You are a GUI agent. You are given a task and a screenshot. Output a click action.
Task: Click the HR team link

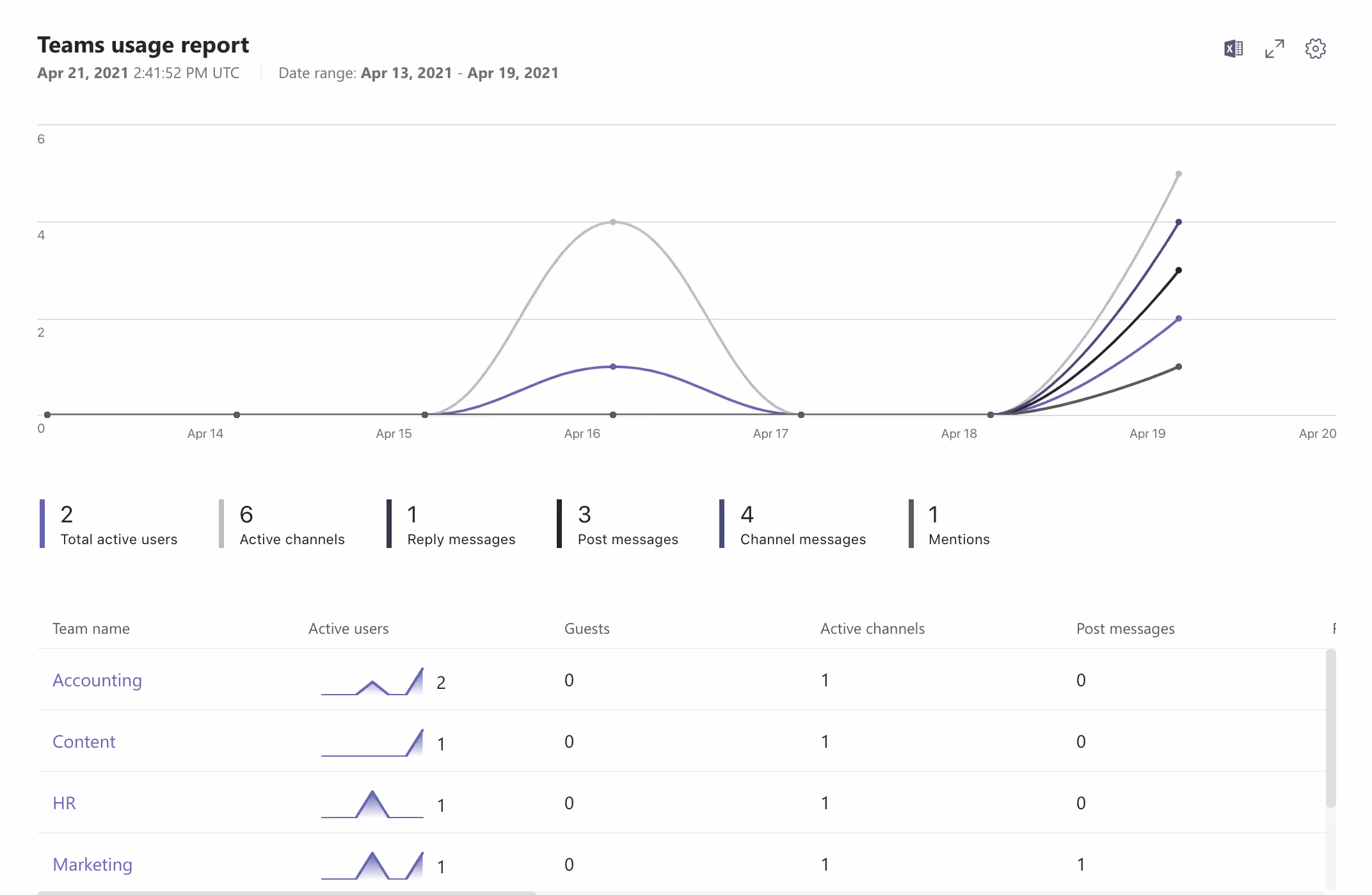tap(64, 803)
